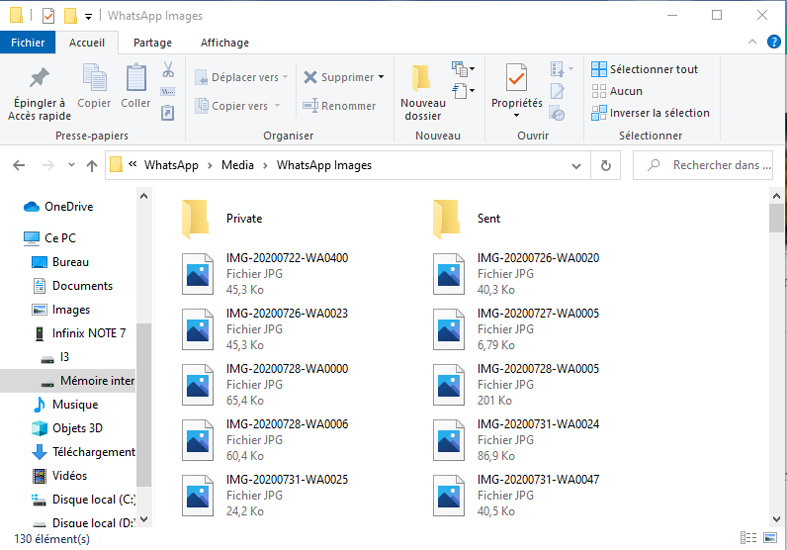Select Téléchargement in navigation pane
The height and width of the screenshot is (550, 787).
coord(83,452)
